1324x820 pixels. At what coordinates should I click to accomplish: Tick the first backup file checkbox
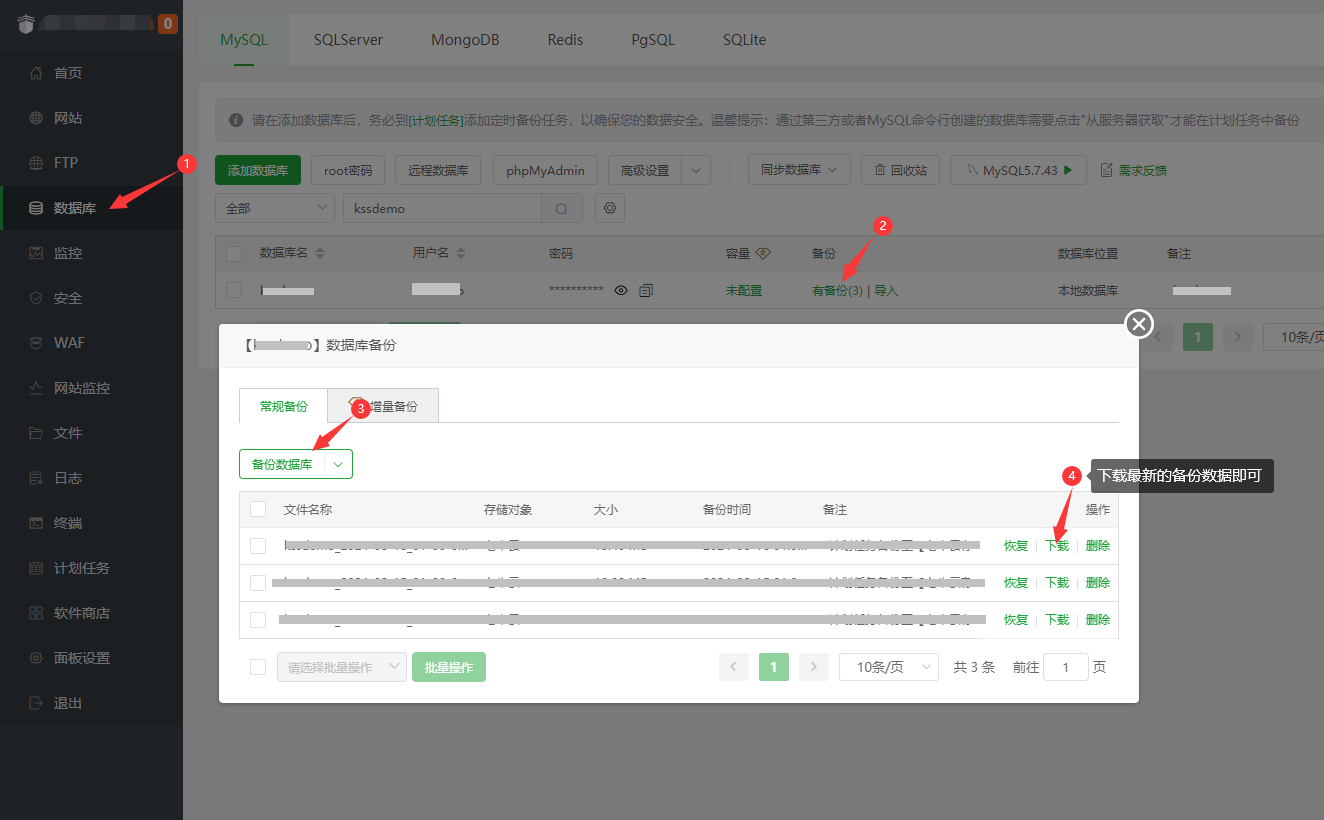tap(258, 546)
